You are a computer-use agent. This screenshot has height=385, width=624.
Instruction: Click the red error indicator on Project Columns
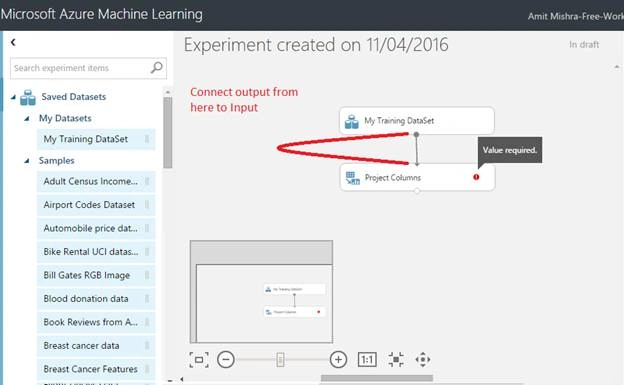point(476,177)
